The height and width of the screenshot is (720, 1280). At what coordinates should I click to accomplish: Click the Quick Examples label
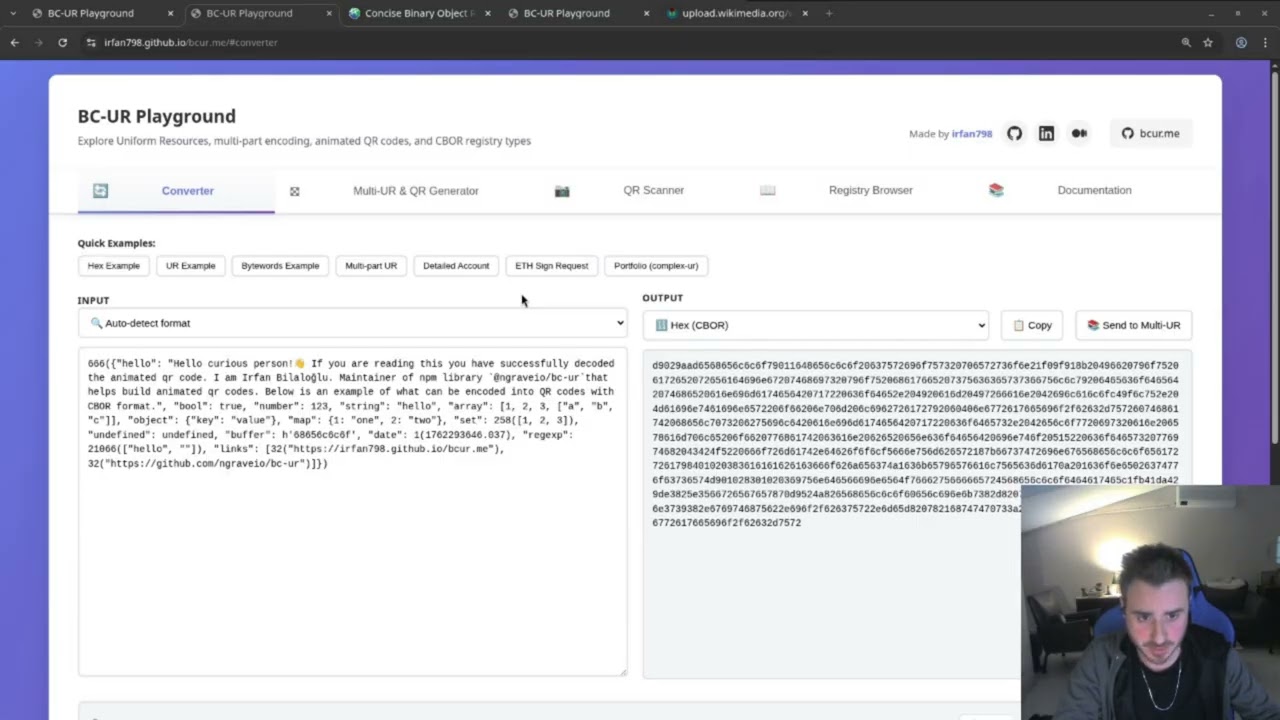tap(117, 243)
